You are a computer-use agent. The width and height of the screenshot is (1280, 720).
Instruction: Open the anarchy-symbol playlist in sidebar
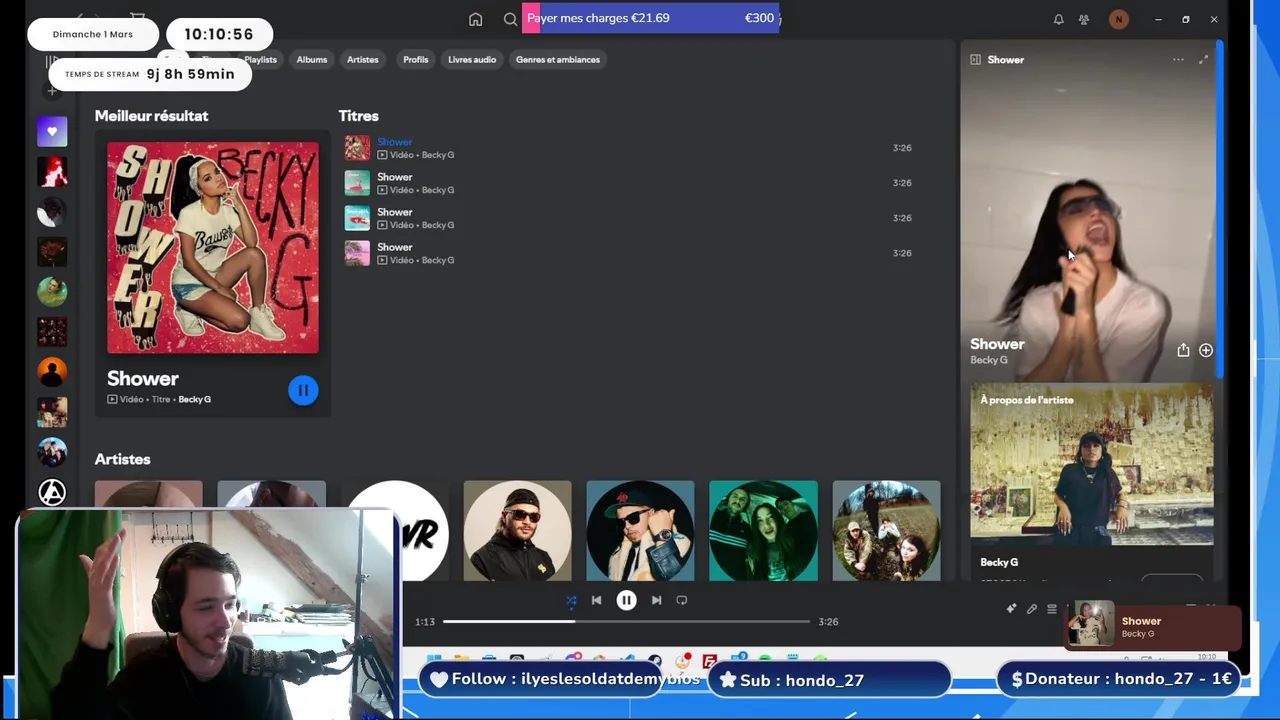pos(52,492)
